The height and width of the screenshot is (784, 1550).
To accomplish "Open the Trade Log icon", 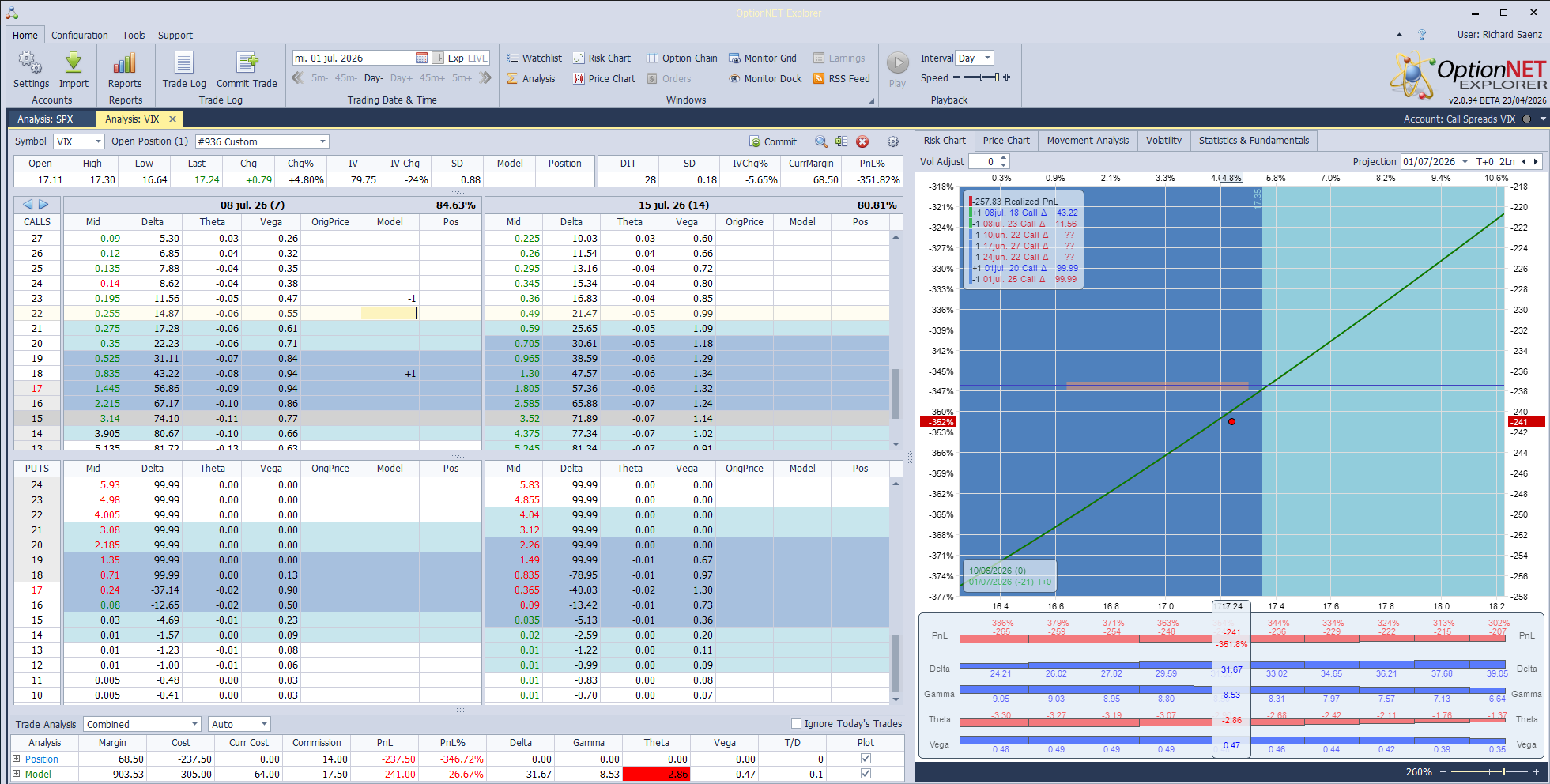I will pyautogui.click(x=184, y=63).
